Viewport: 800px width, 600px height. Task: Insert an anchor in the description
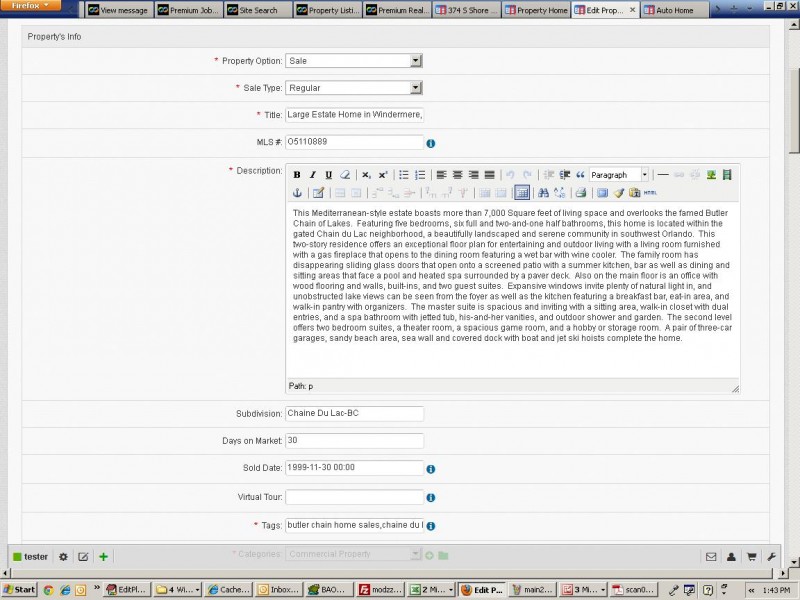tap(297, 193)
